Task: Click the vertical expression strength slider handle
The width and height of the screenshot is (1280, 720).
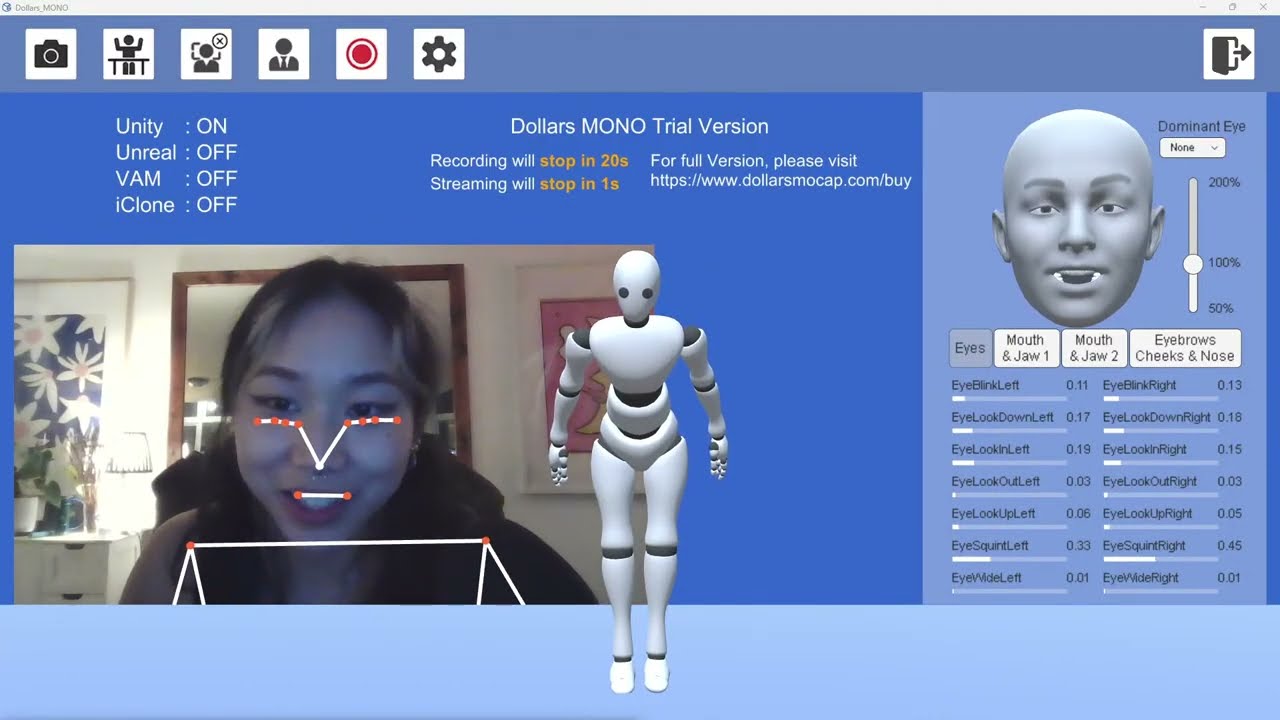Action: coord(1193,264)
